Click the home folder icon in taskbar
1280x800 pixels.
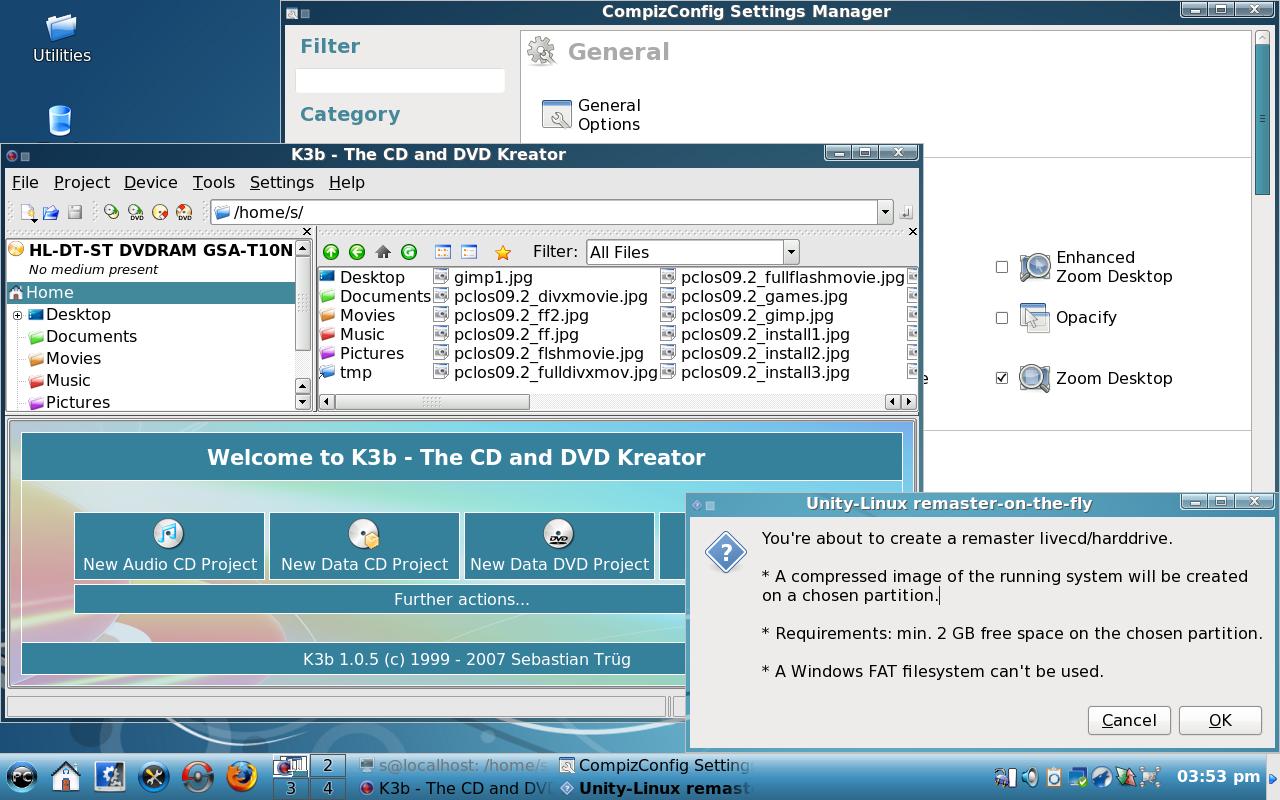66,776
